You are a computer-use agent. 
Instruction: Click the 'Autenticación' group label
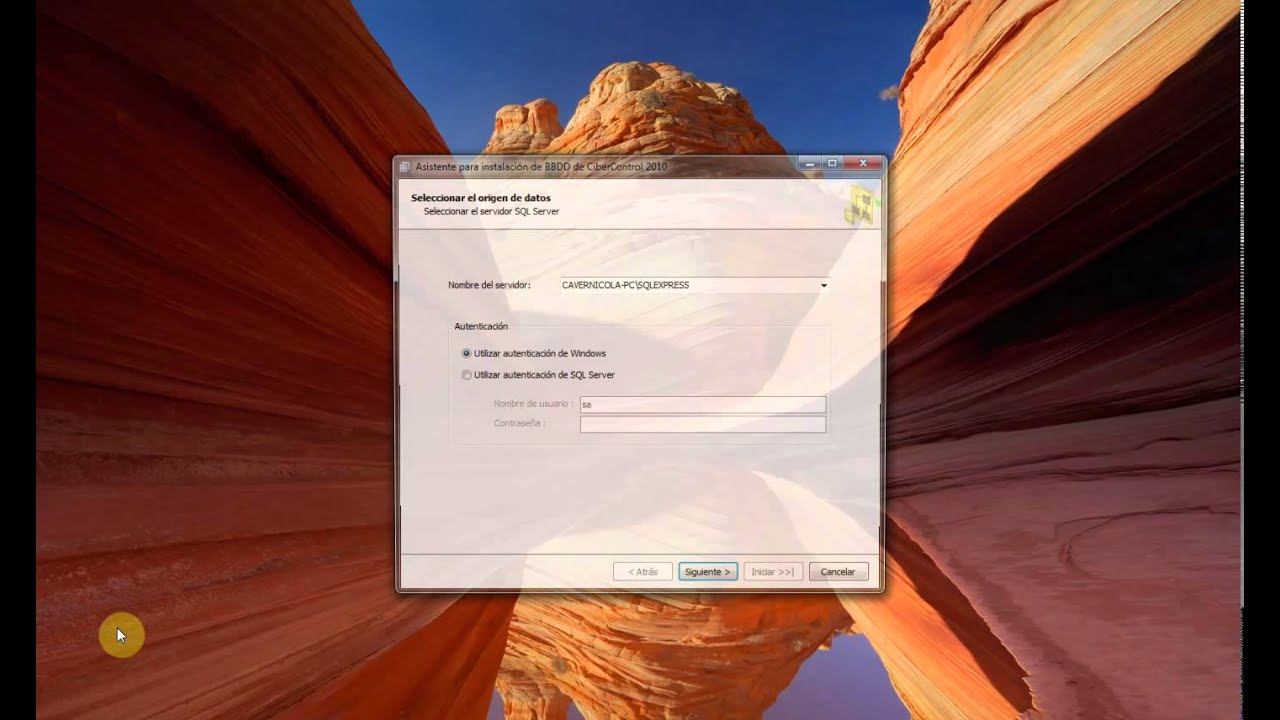(x=481, y=327)
